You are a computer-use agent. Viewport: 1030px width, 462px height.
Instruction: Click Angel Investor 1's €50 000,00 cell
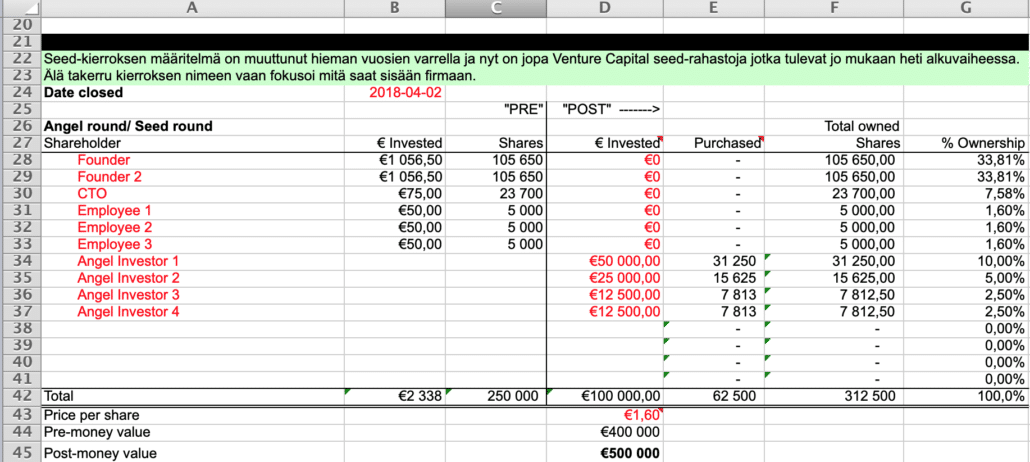604,262
